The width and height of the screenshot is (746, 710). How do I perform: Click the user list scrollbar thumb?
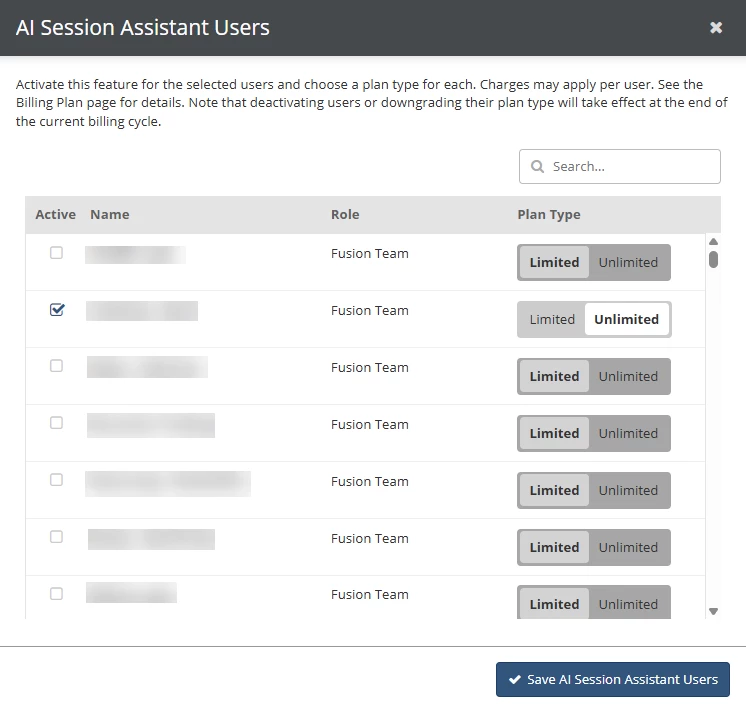(x=713, y=260)
